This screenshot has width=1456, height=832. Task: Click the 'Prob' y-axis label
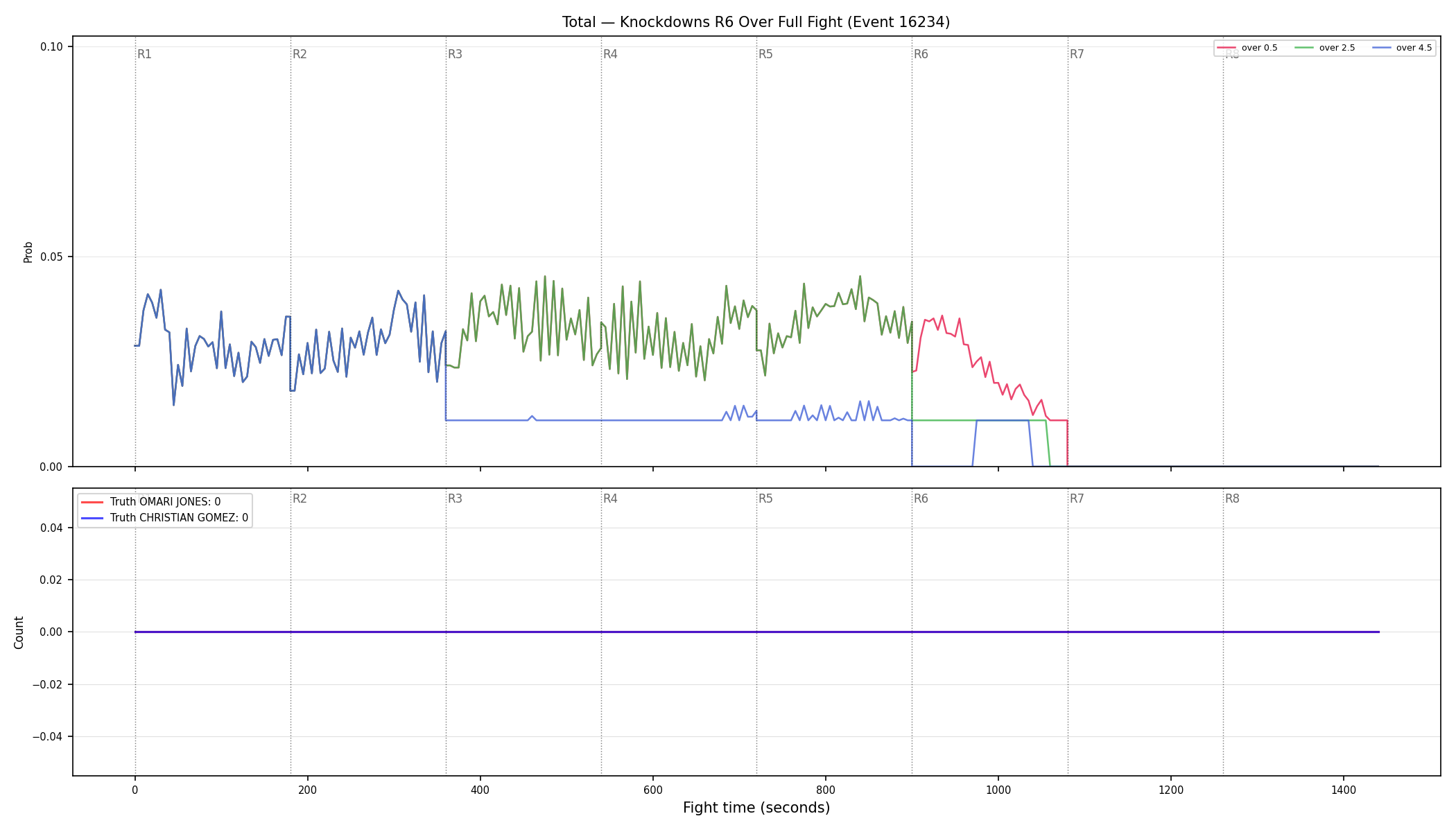(x=28, y=252)
